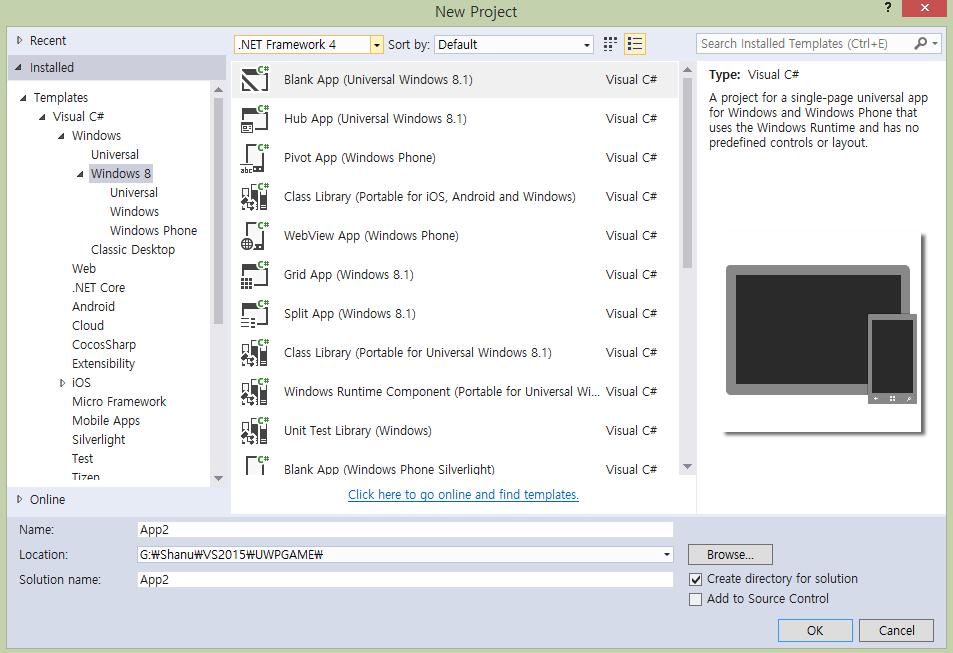Select Mobile Apps category

click(106, 421)
